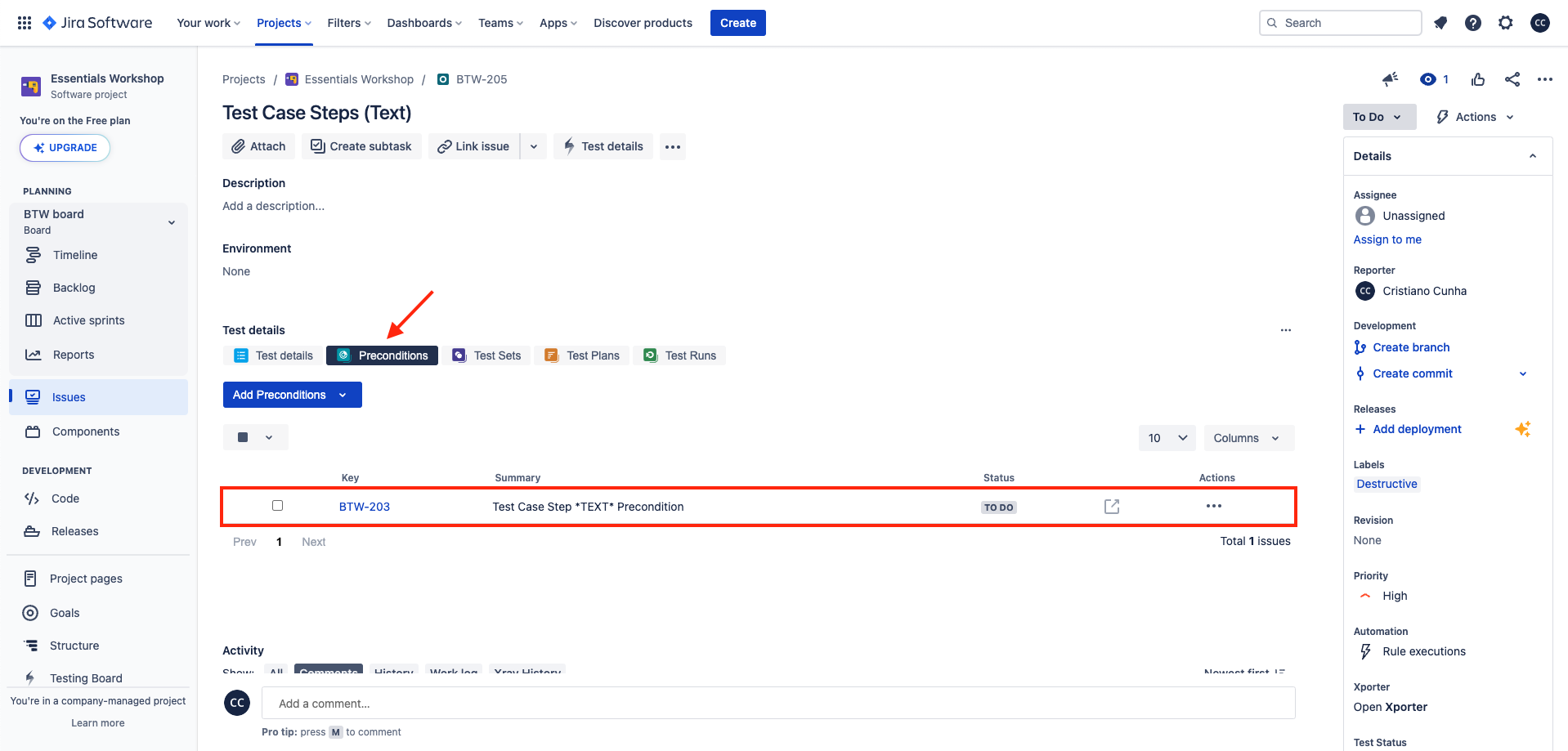Click the share issue icon
Screen dimensions: 1568x751
[1512, 79]
